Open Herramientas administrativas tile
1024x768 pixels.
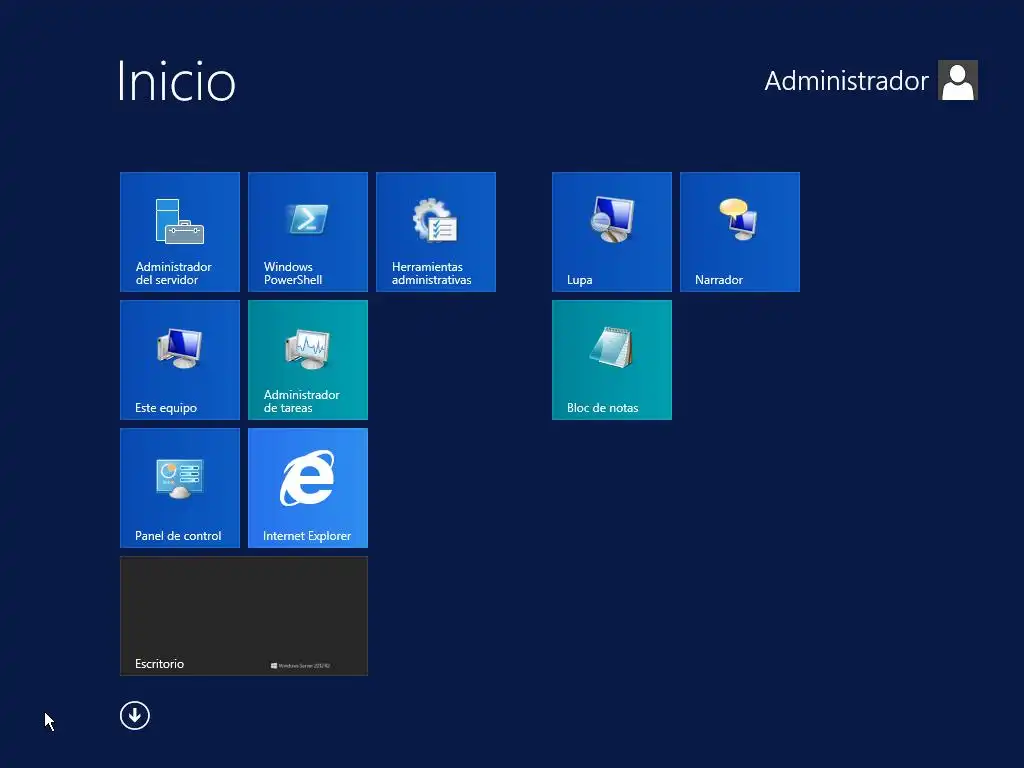(x=436, y=232)
